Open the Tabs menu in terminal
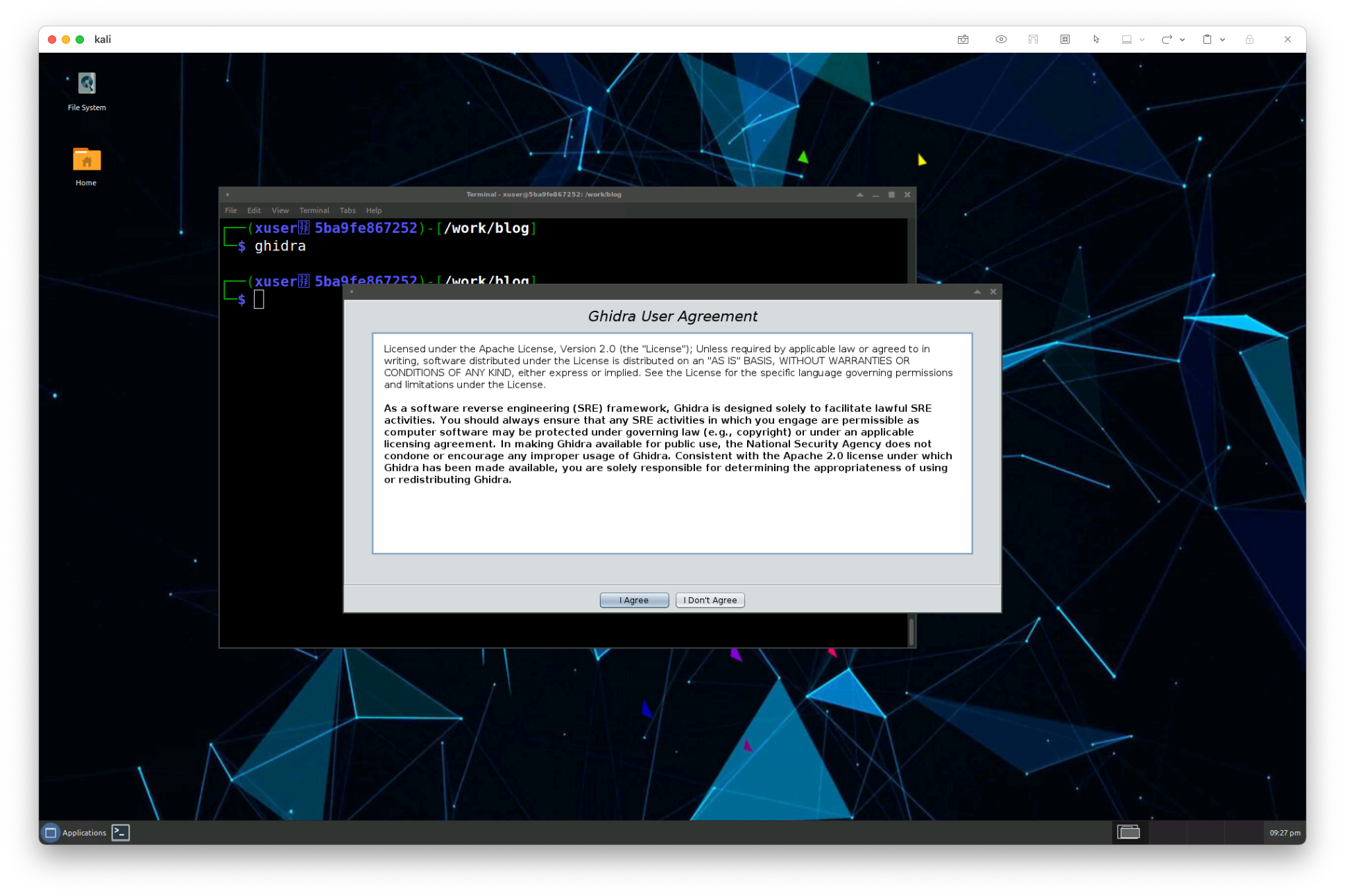The width and height of the screenshot is (1345, 896). point(348,210)
